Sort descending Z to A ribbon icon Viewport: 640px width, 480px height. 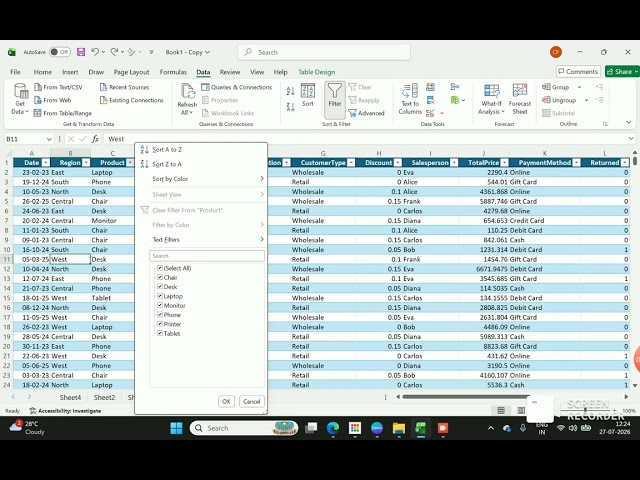(291, 107)
